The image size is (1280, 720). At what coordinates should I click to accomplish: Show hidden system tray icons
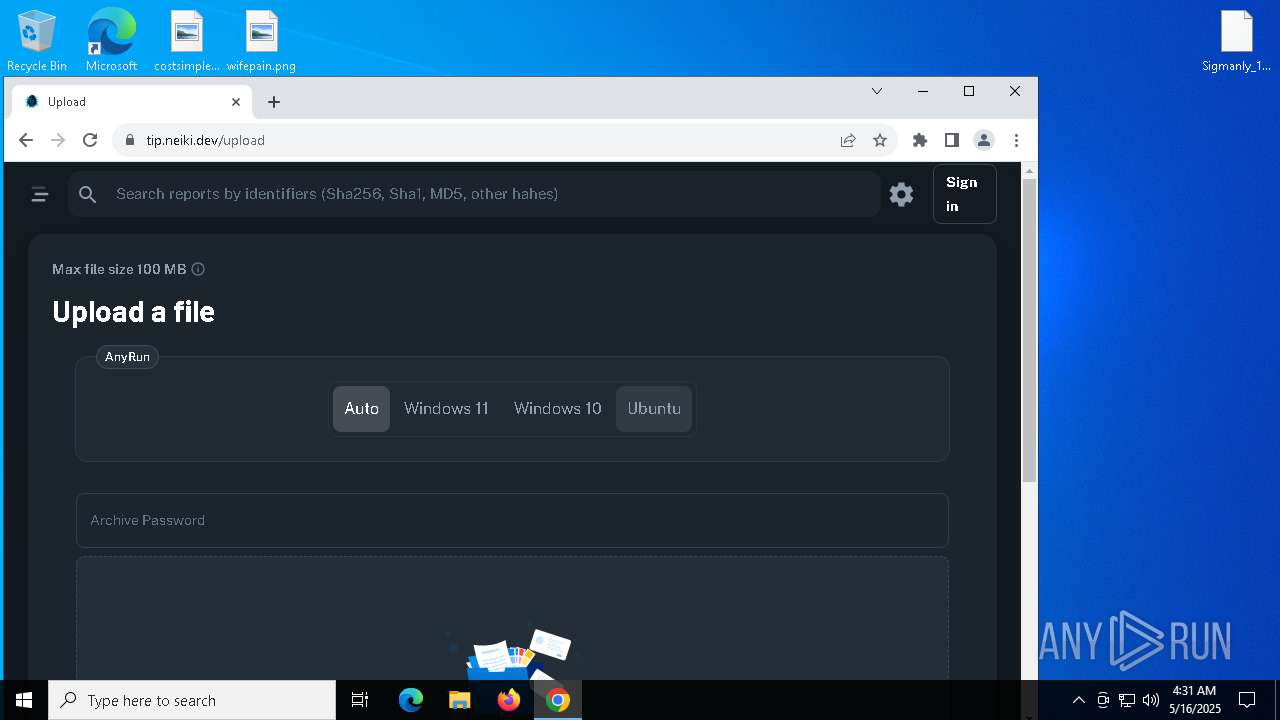[x=1078, y=700]
